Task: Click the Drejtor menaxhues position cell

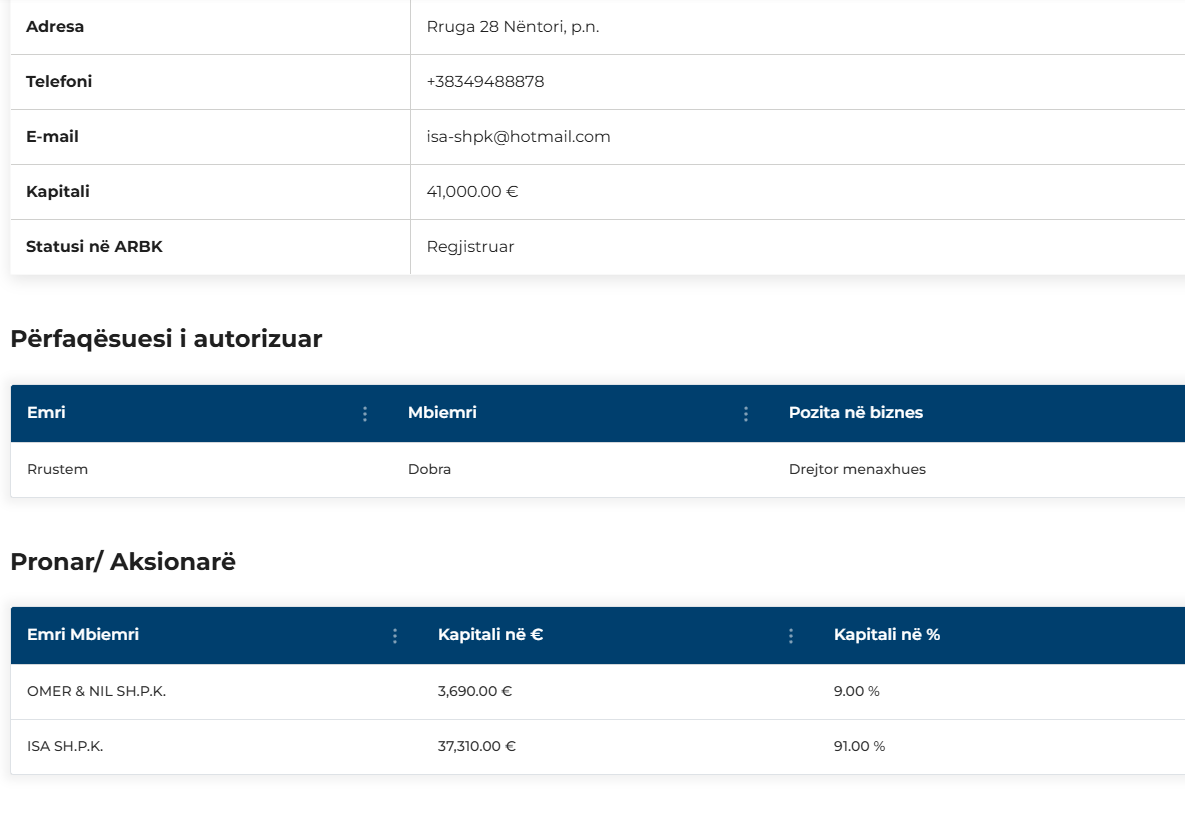Action: [857, 469]
